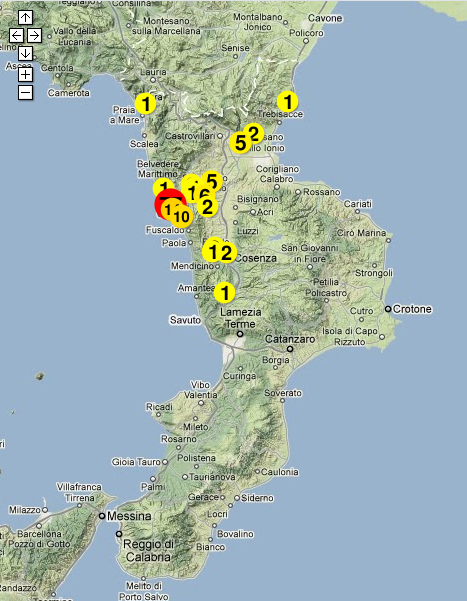Pan the map left with the arrow control
Viewport: 467px width, 601px height.
pyautogui.click(x=16, y=36)
